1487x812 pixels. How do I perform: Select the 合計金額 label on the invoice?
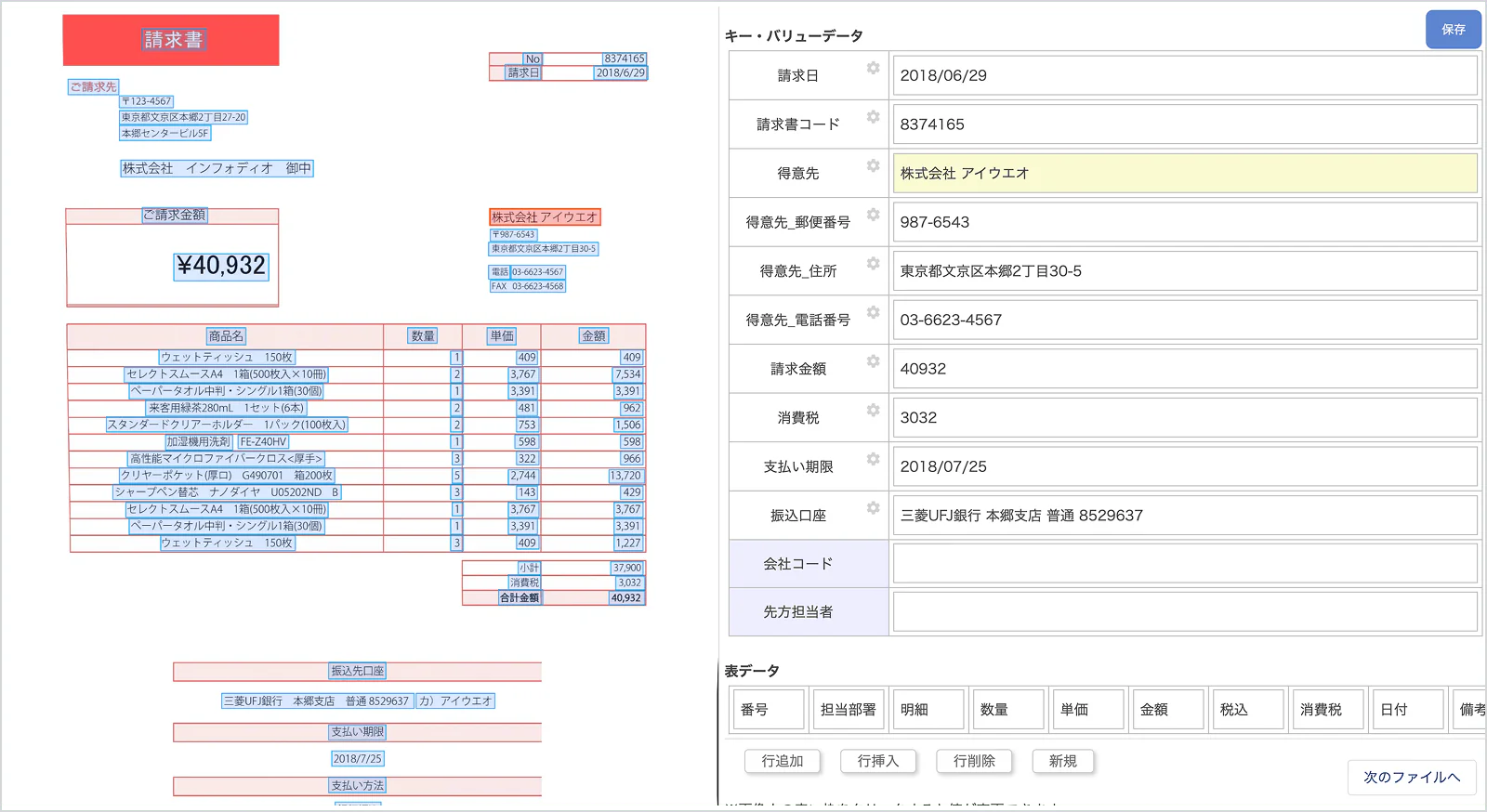(520, 598)
